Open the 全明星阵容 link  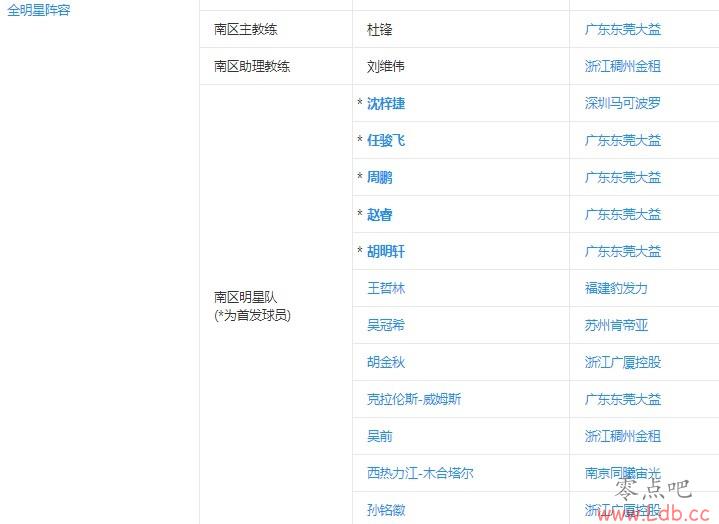[x=39, y=10]
